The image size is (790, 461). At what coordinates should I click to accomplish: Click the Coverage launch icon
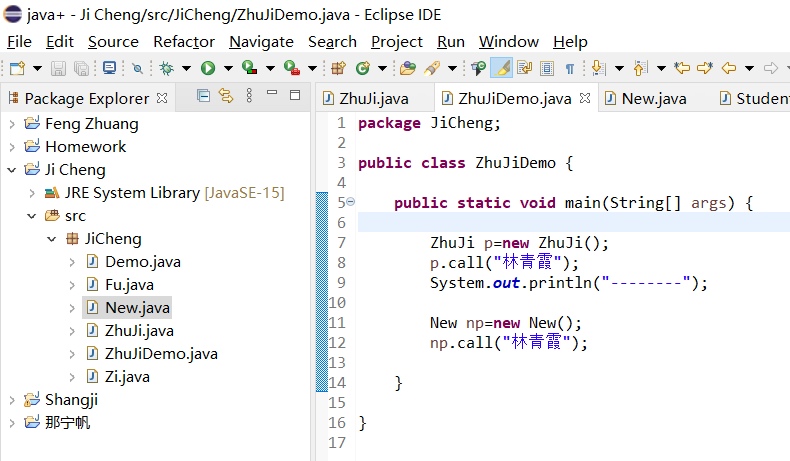pos(249,68)
